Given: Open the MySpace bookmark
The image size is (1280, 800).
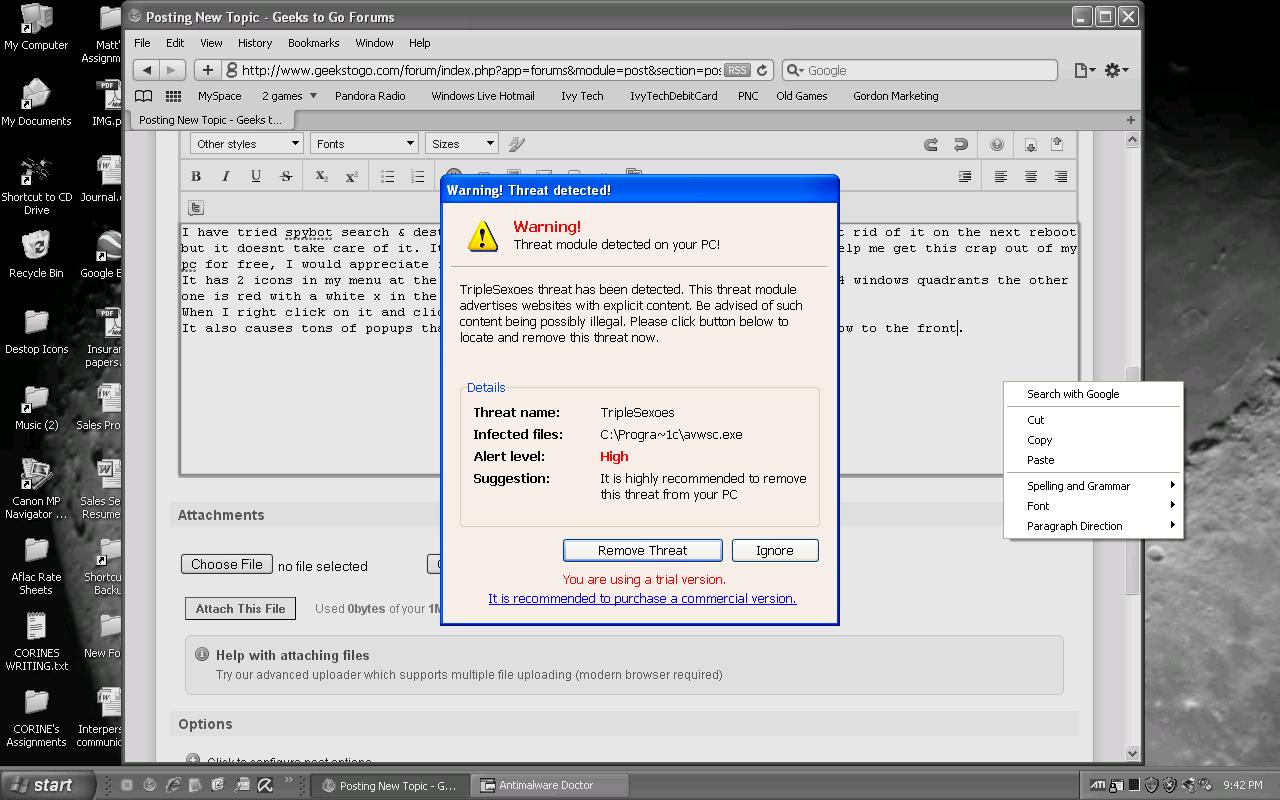Looking at the screenshot, I should click(x=219, y=96).
